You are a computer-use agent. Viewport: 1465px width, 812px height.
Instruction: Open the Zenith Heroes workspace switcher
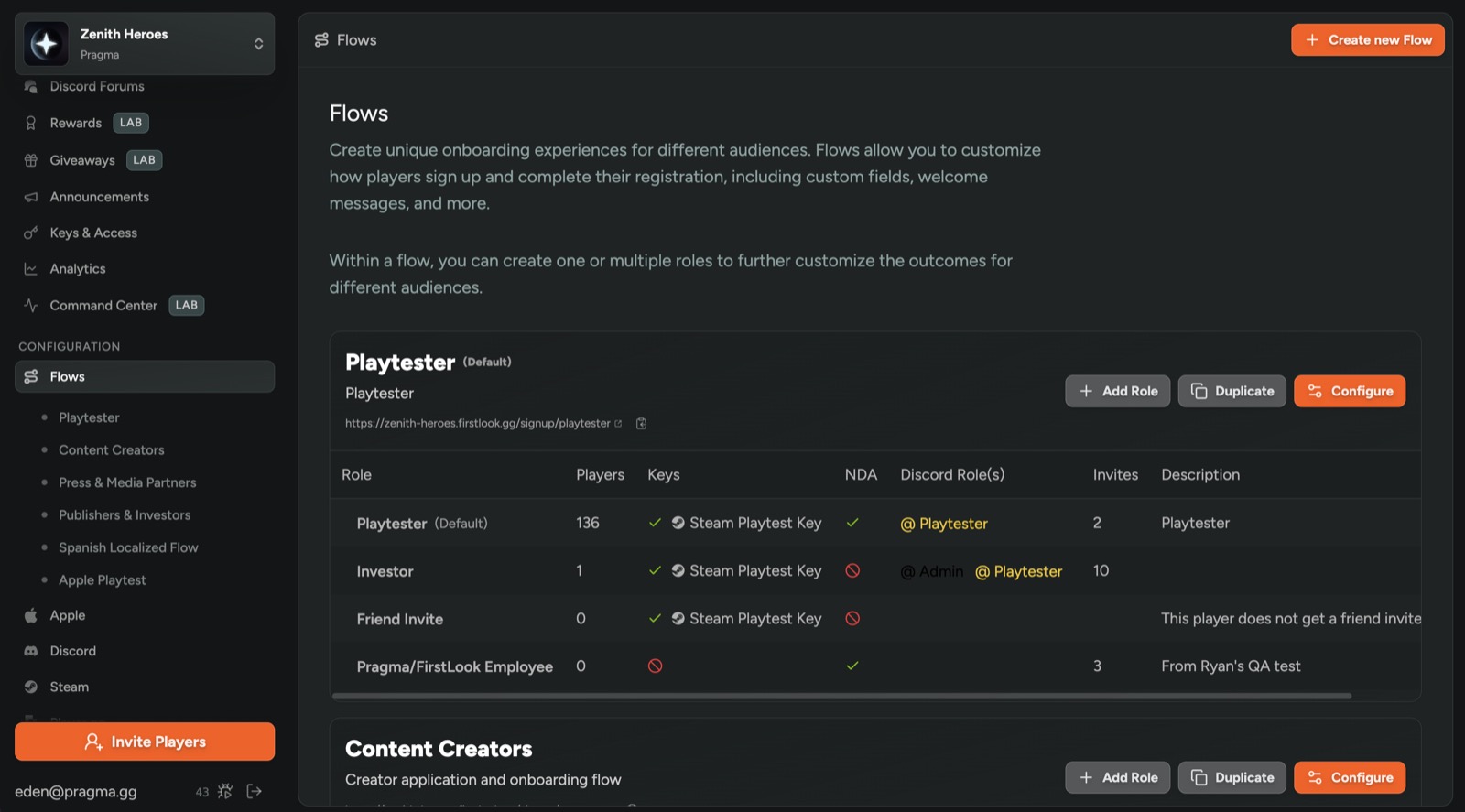click(145, 44)
